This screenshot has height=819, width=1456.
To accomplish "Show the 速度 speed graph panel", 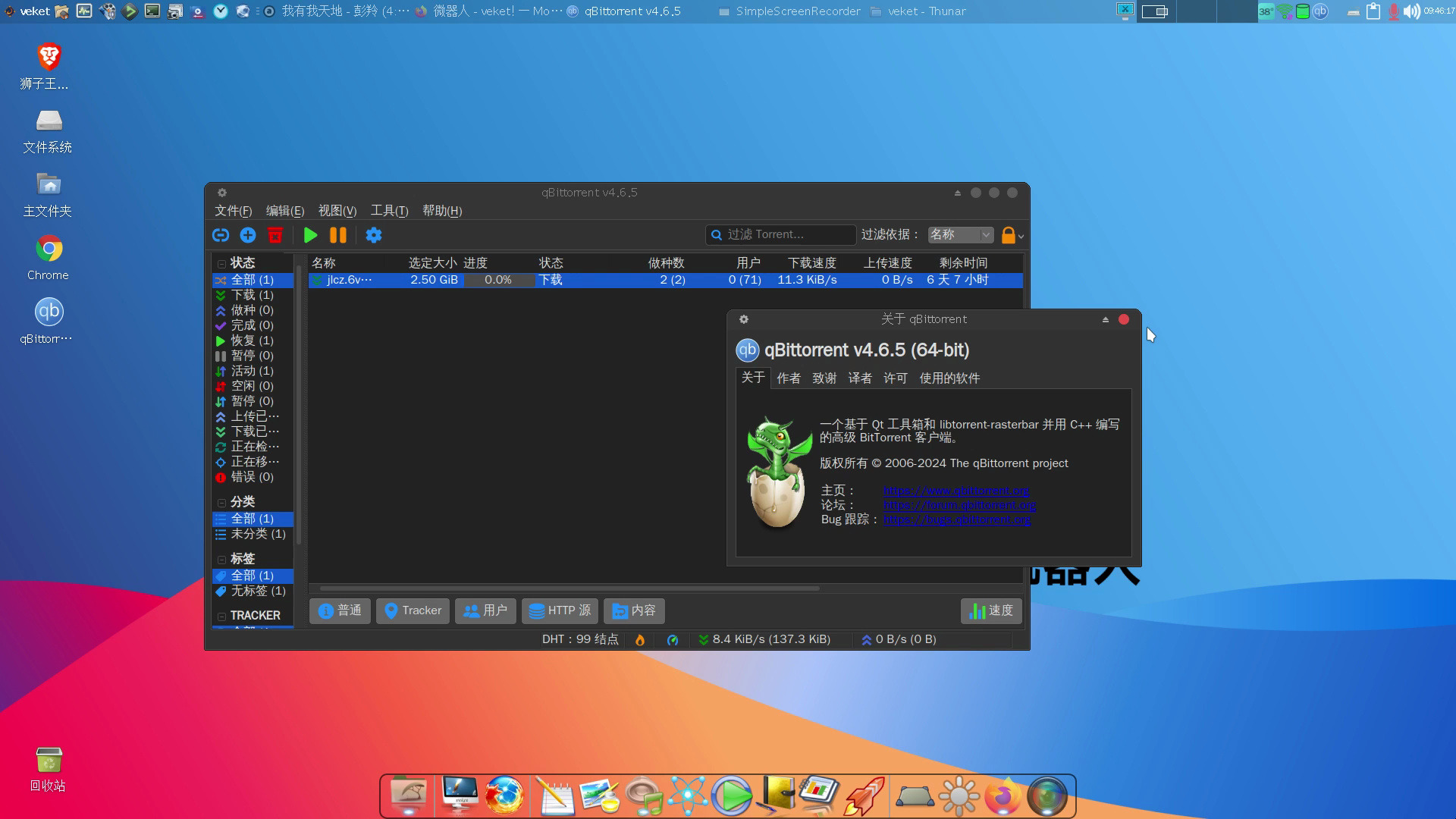I will [991, 610].
